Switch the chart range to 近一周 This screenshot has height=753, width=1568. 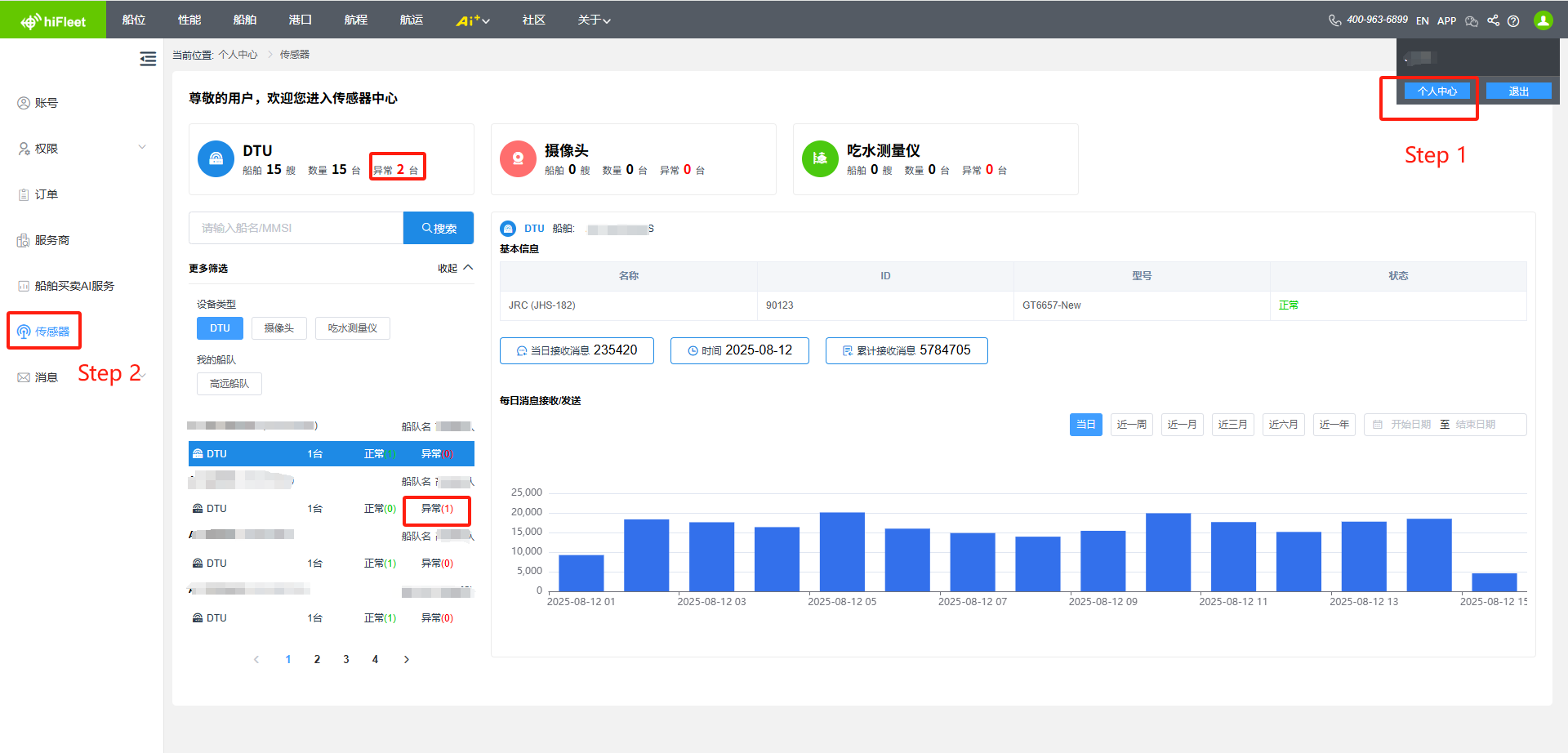1132,425
